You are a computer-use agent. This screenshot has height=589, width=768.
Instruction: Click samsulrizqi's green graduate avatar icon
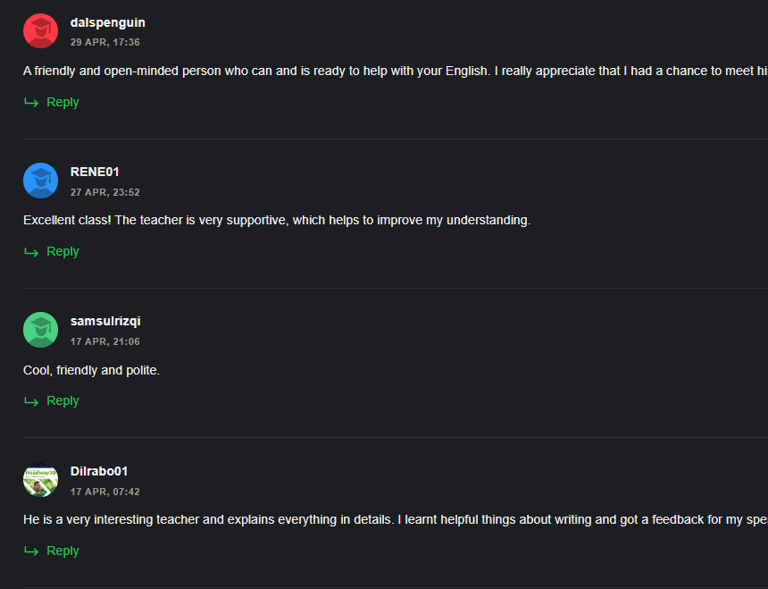point(41,330)
